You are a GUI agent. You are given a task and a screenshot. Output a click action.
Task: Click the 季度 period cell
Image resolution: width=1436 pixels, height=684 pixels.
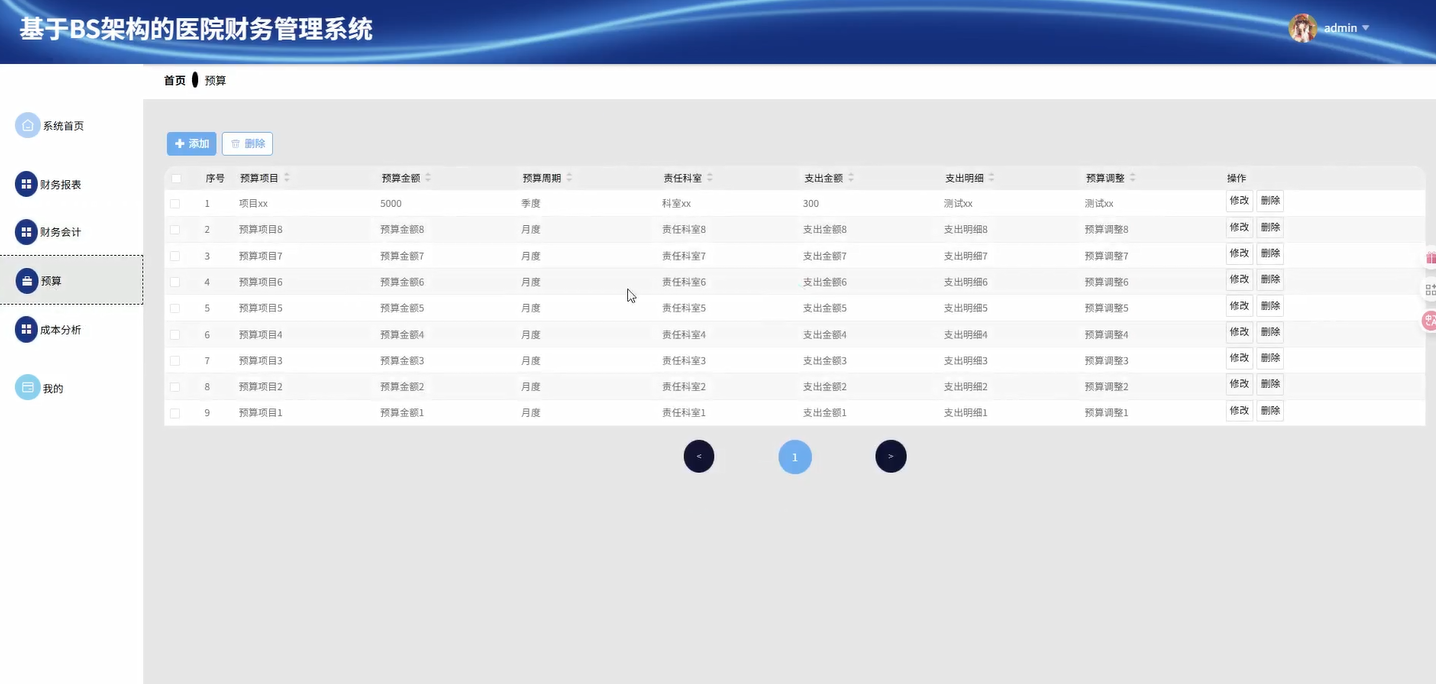pyautogui.click(x=531, y=203)
